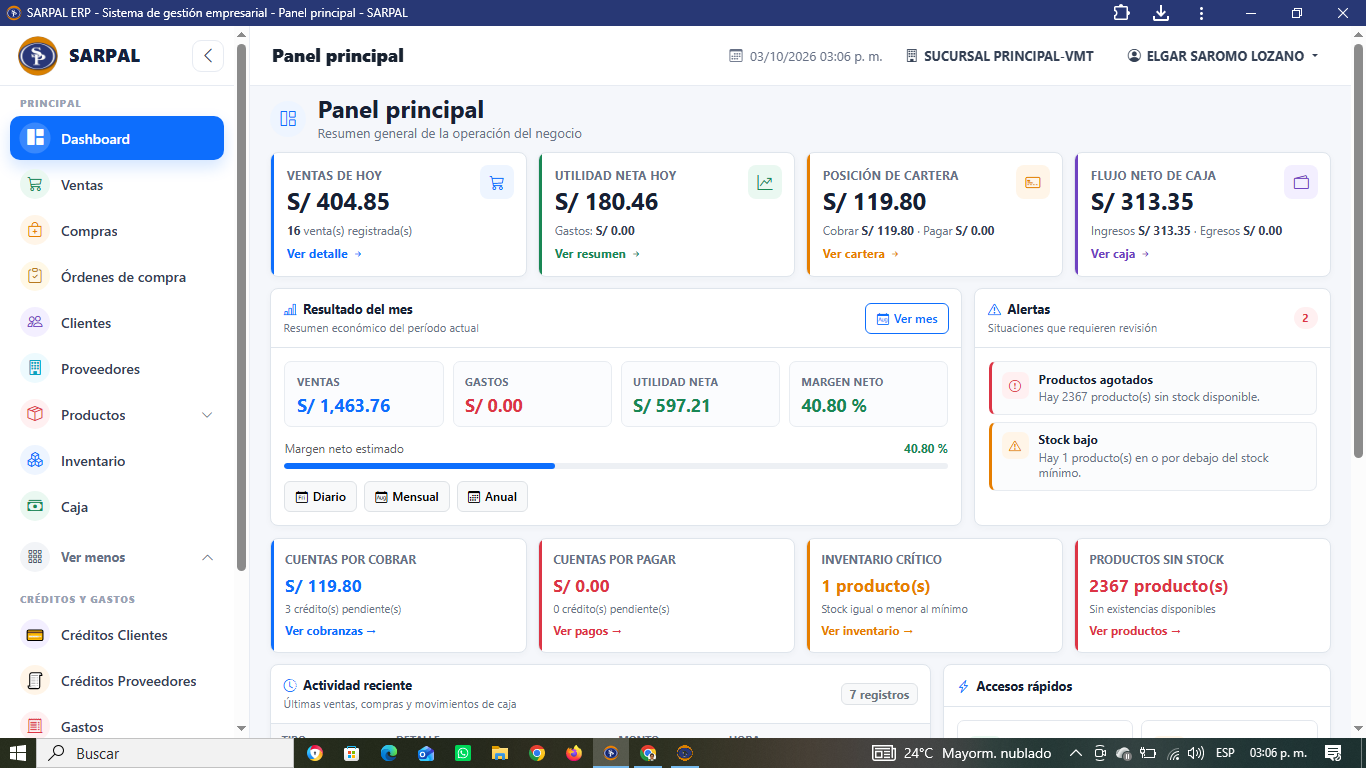
Task: Open the Proveedores section
Action: tap(117, 369)
